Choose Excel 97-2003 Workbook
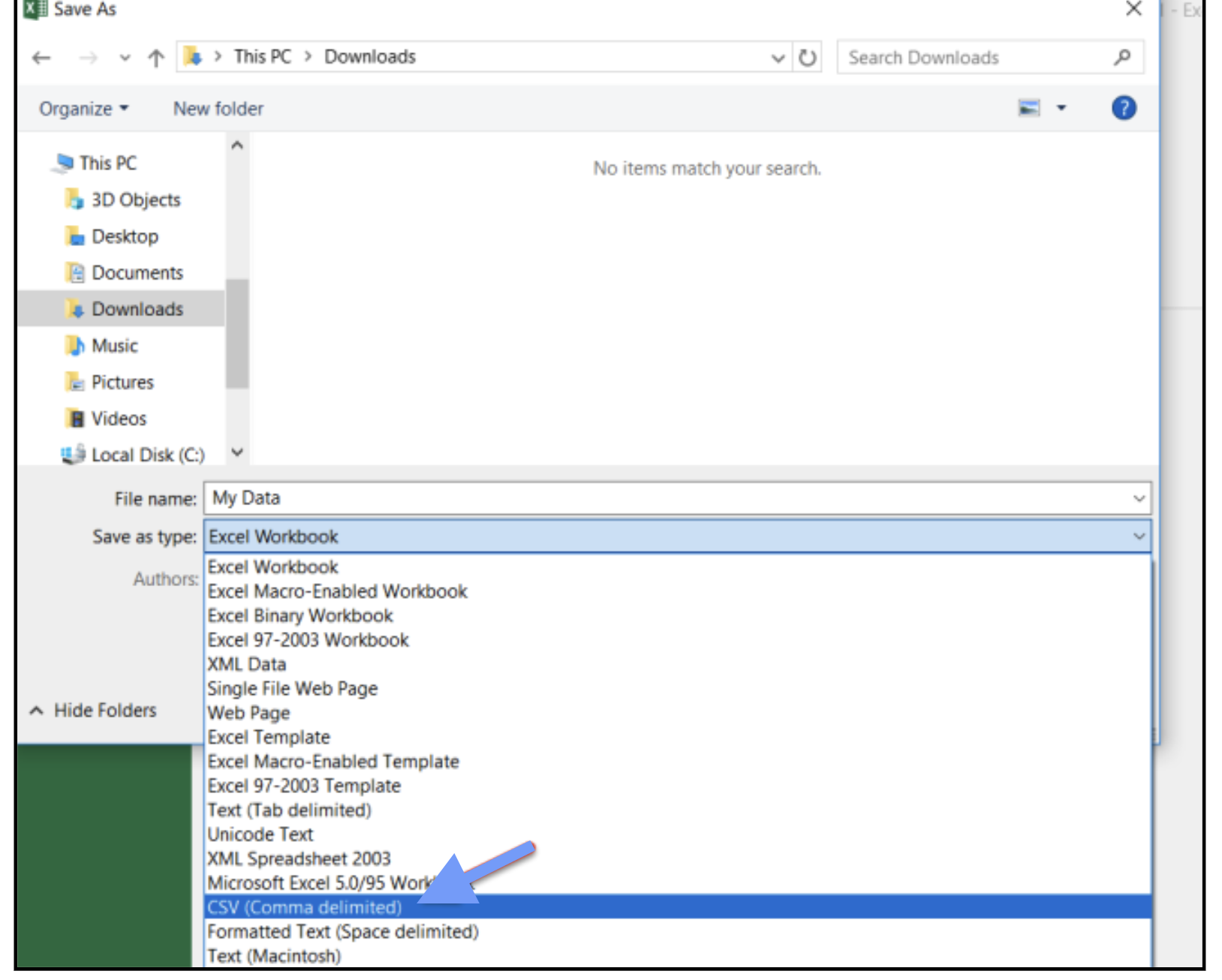The width and height of the screenshot is (1222, 980). tap(678, 640)
